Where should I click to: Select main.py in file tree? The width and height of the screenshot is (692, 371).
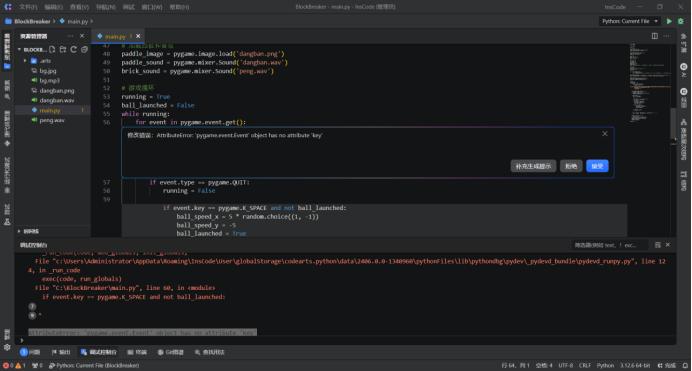point(53,110)
